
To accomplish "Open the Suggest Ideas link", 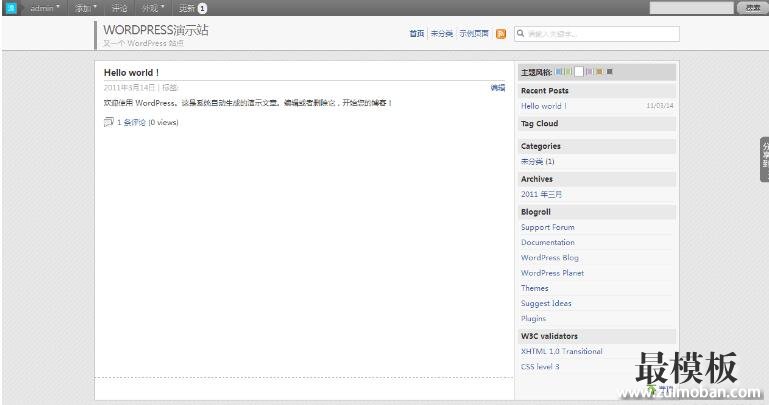I will [546, 303].
